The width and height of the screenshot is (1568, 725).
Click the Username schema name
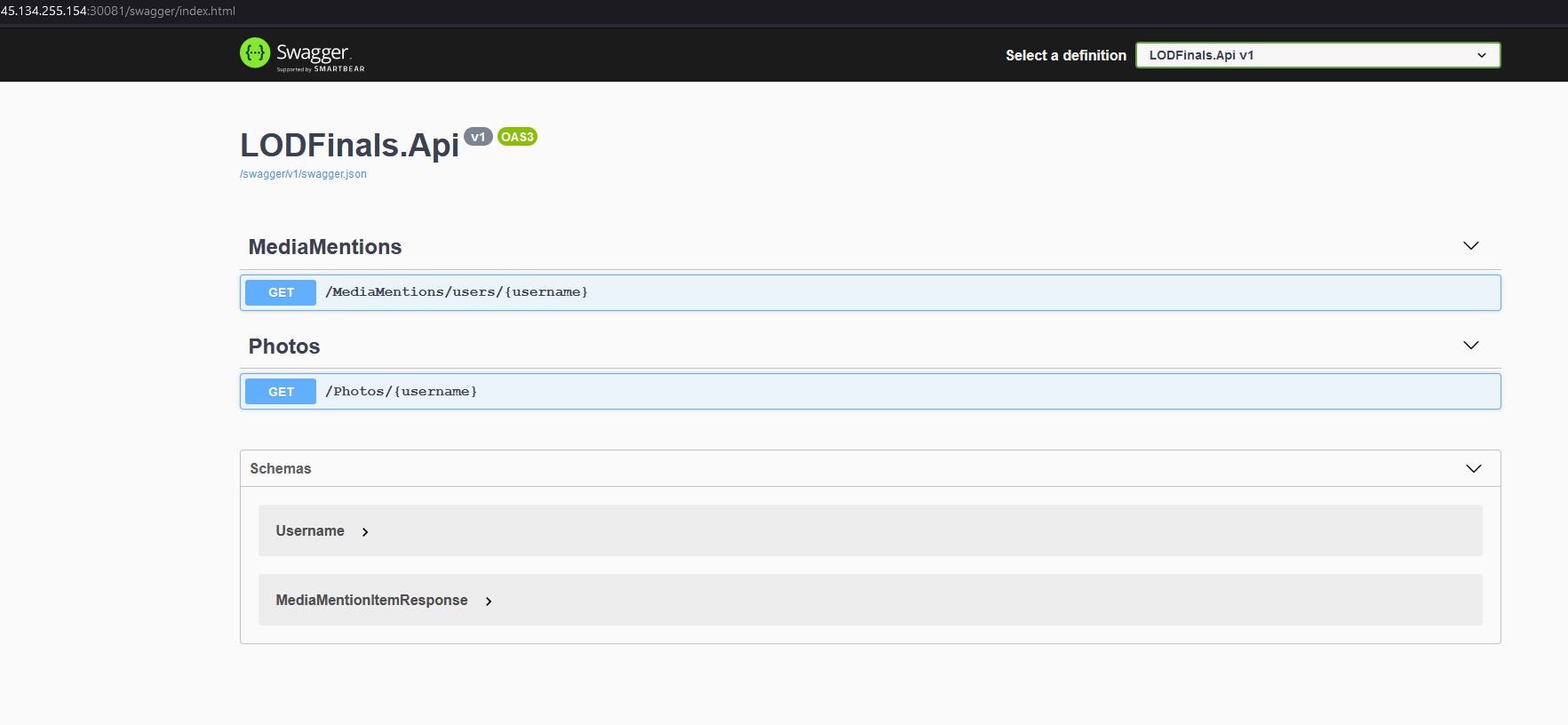pyautogui.click(x=310, y=530)
